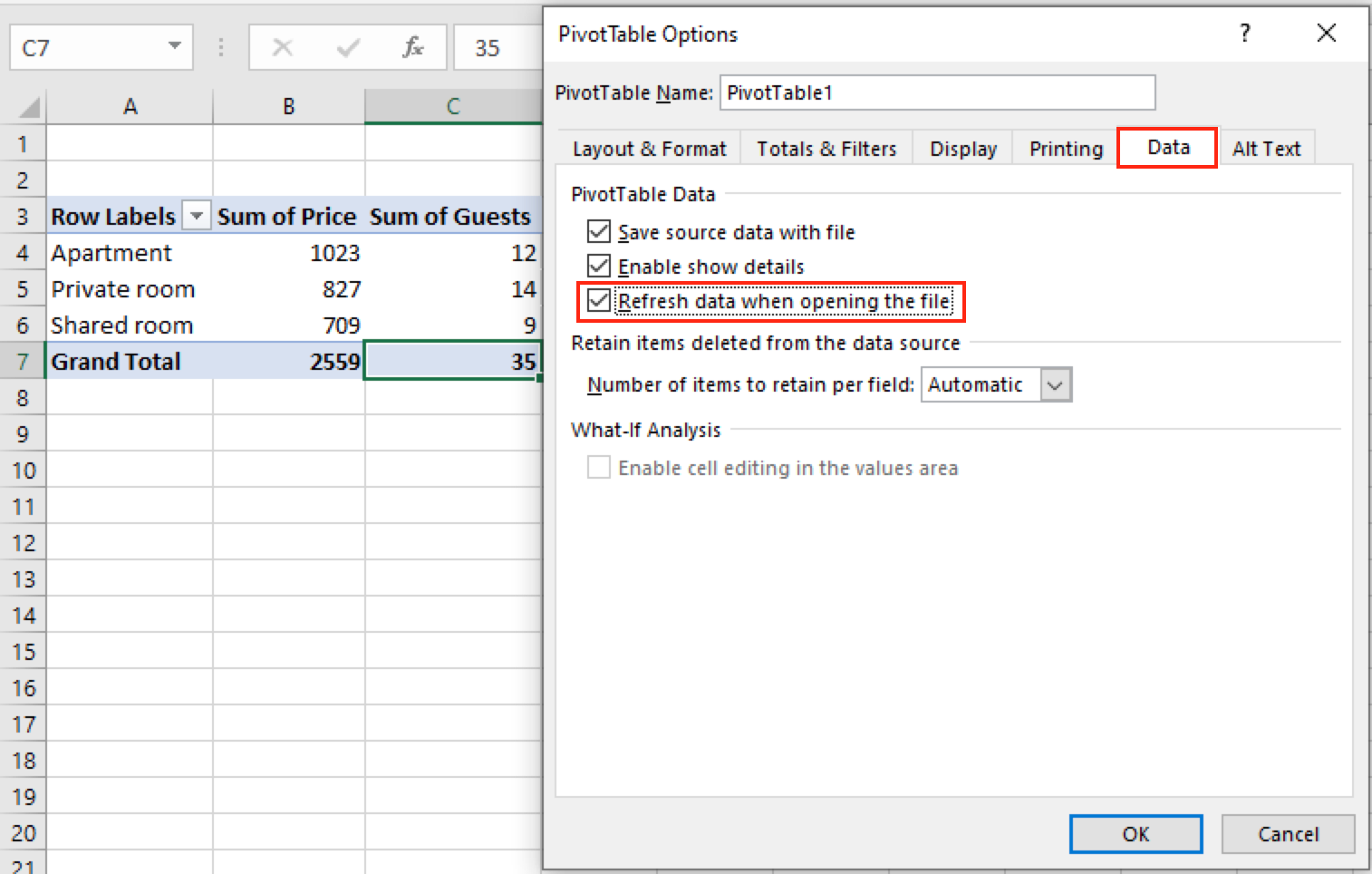Click inside the PivotTable Name field
The width and height of the screenshot is (1372, 874).
tap(937, 92)
